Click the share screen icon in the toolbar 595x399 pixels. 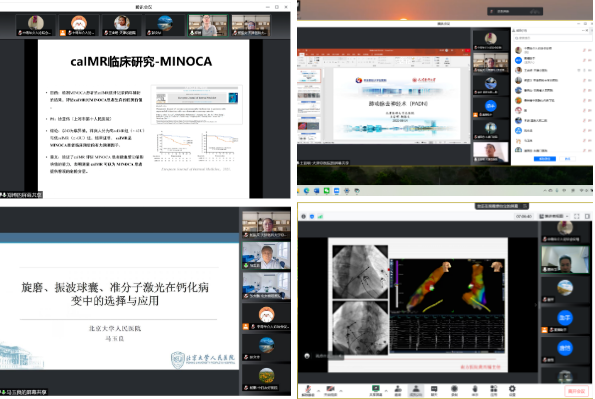pyautogui.click(x=376, y=390)
